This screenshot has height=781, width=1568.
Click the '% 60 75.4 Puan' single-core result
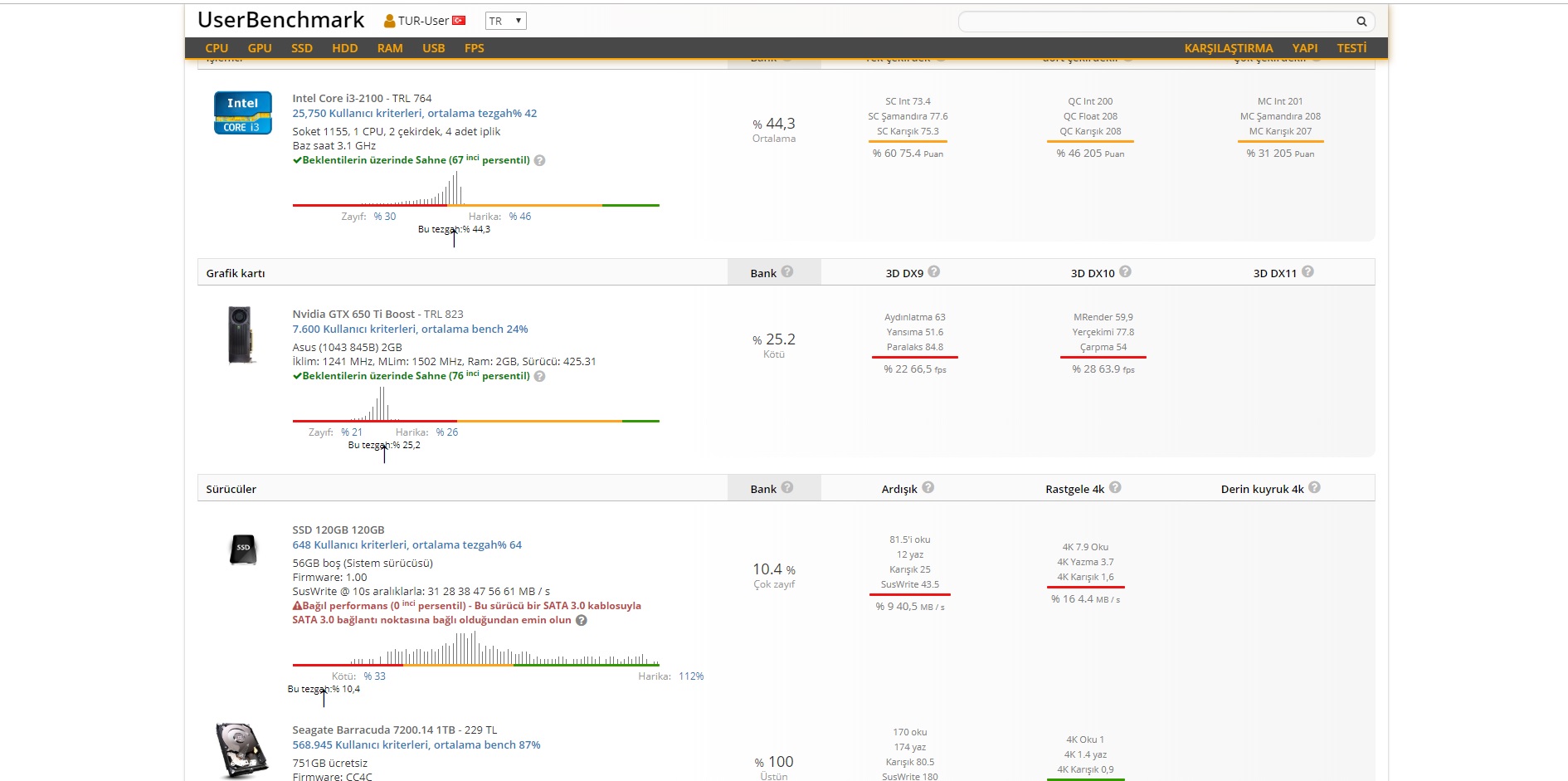click(x=908, y=154)
